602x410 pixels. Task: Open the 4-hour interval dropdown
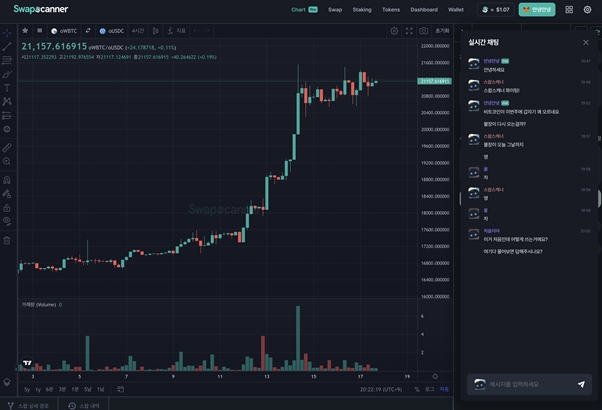(x=138, y=31)
